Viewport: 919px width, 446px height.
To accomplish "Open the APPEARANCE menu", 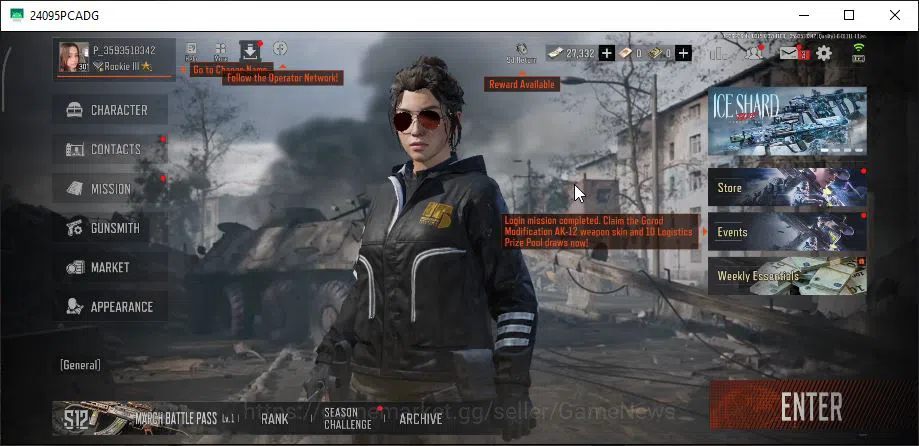I will pyautogui.click(x=110, y=306).
